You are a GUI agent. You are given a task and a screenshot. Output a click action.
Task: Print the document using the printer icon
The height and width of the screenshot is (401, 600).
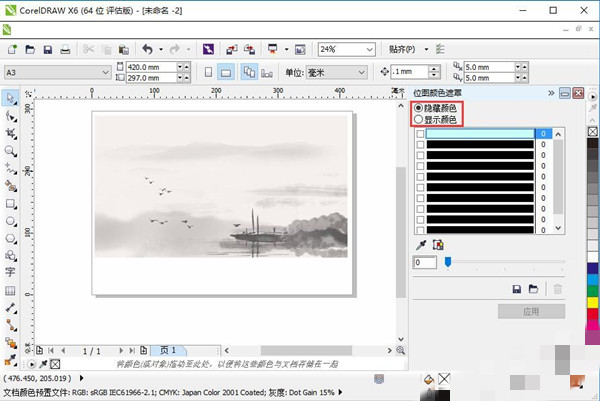(x=65, y=49)
